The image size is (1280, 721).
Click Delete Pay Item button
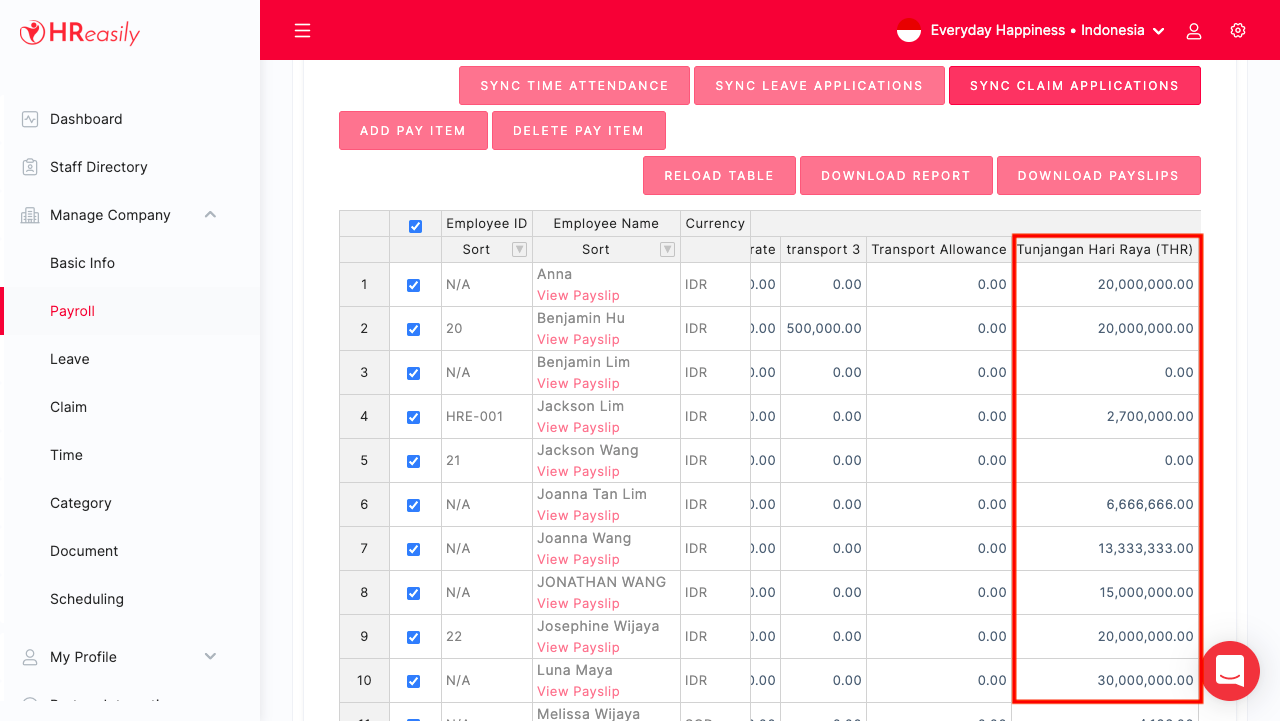point(578,131)
